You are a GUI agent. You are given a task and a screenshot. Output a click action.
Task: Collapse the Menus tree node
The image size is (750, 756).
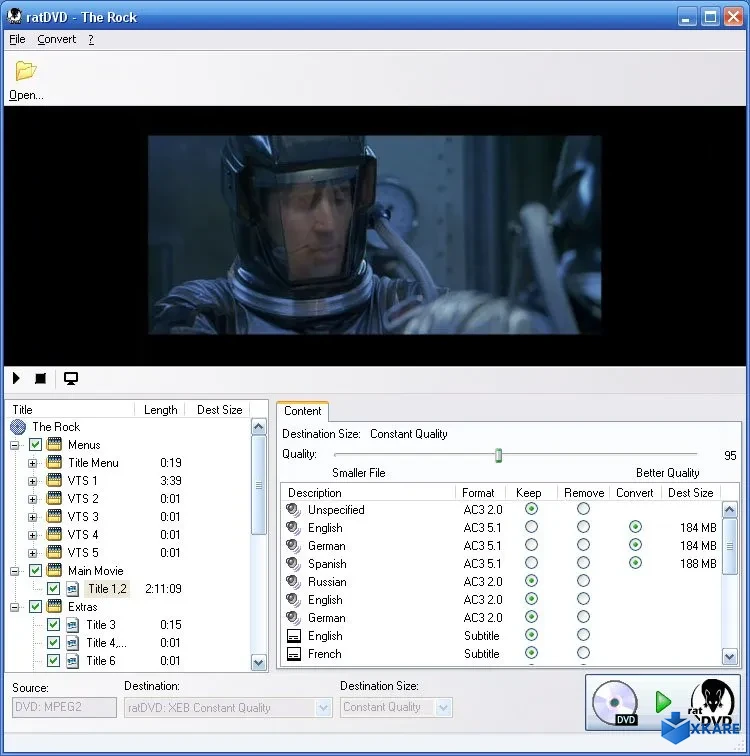click(15, 445)
